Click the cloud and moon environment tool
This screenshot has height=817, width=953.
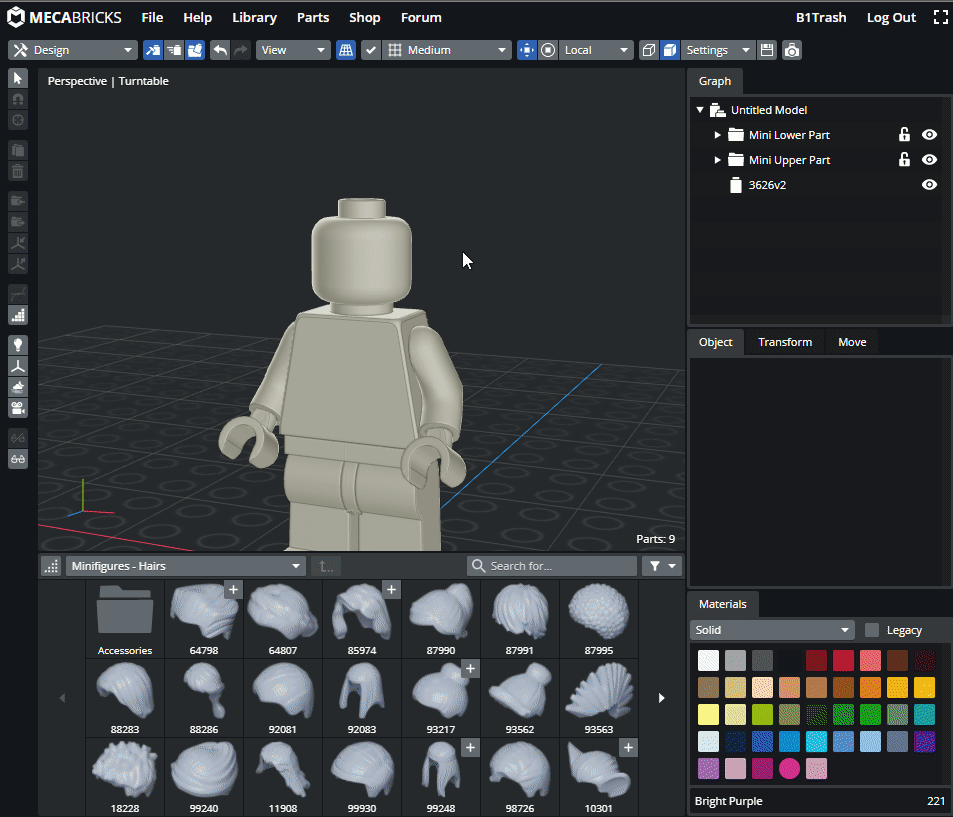point(18,387)
